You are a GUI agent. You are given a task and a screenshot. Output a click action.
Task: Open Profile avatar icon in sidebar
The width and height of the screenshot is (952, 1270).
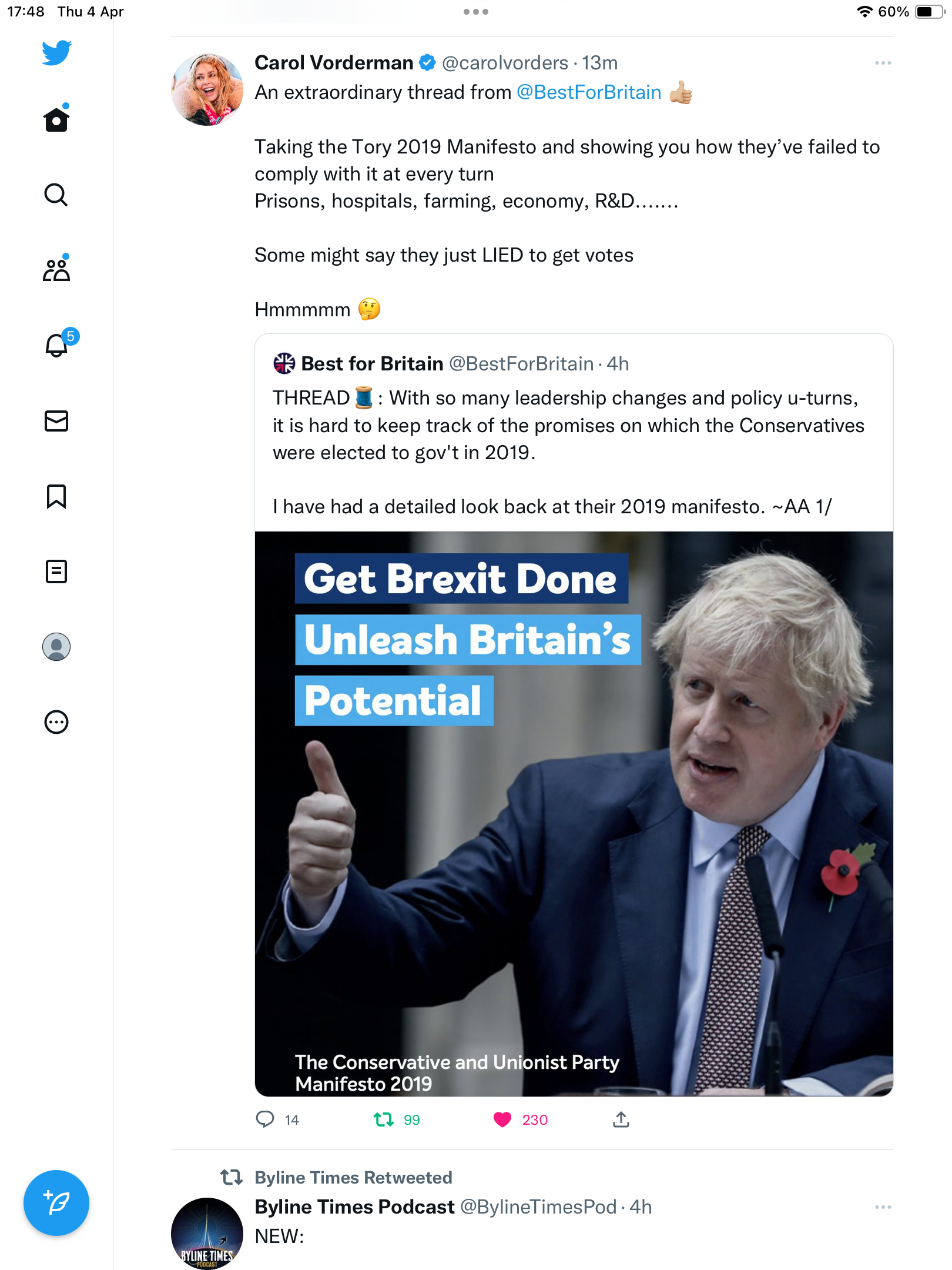coord(56,647)
